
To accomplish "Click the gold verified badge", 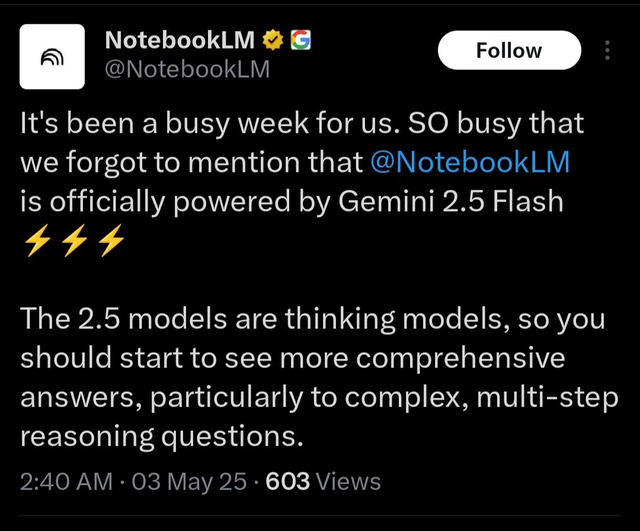I will (271, 42).
